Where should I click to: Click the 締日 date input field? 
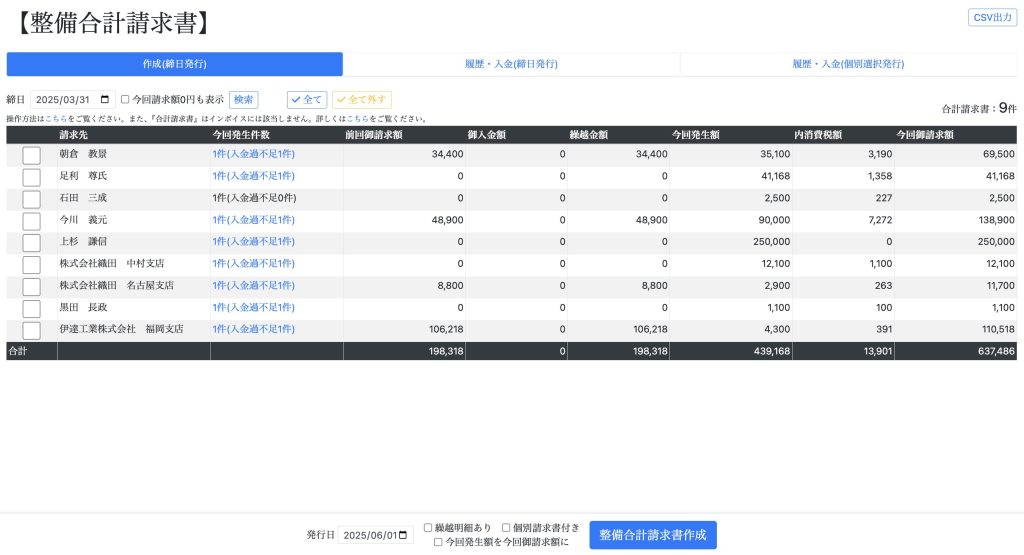pyautogui.click(x=65, y=100)
